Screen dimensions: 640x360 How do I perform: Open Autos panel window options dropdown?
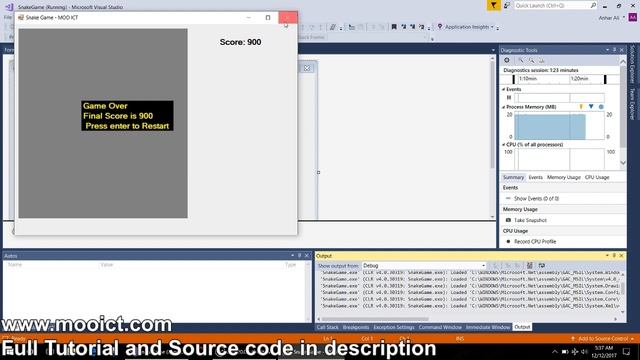coord(293,256)
